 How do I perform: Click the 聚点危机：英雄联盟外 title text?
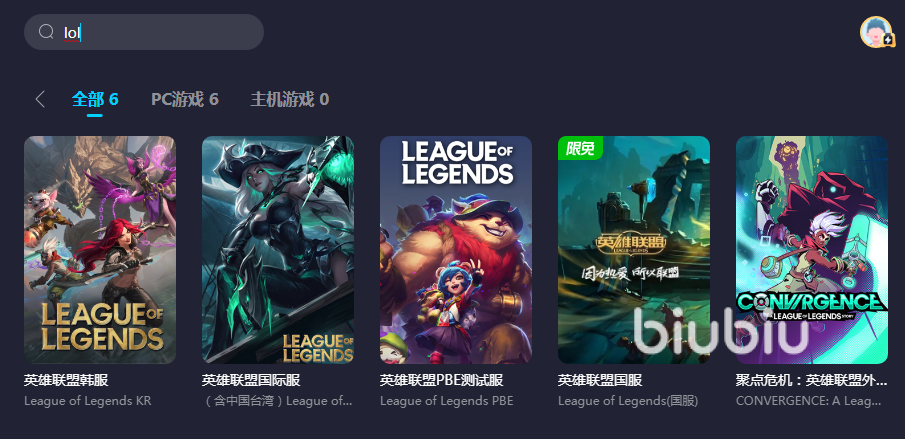click(x=811, y=380)
